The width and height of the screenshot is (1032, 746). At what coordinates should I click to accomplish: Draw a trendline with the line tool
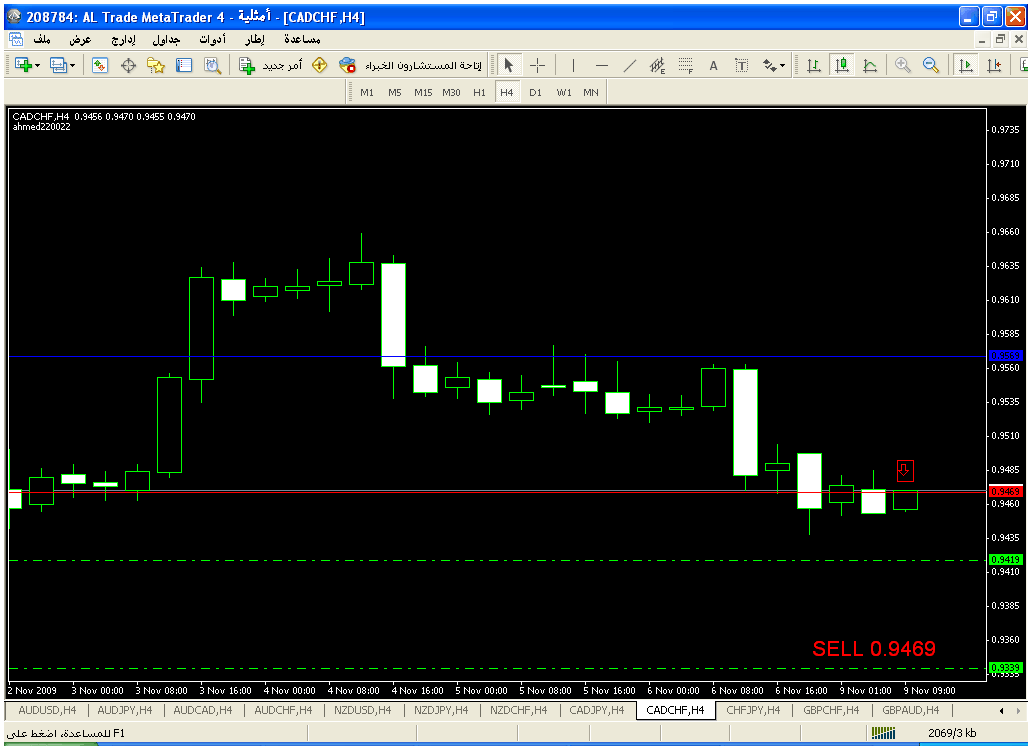point(629,65)
